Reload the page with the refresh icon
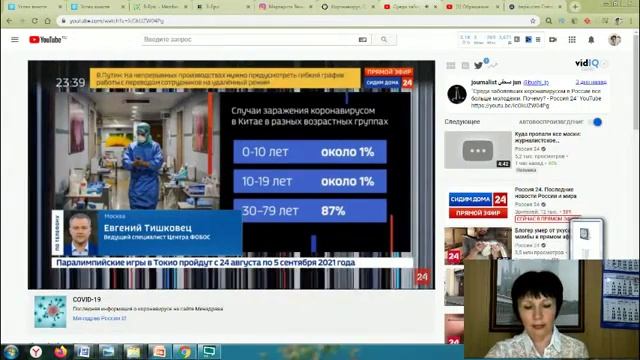Viewport: 640px width, 360px height. pyautogui.click(x=35, y=20)
